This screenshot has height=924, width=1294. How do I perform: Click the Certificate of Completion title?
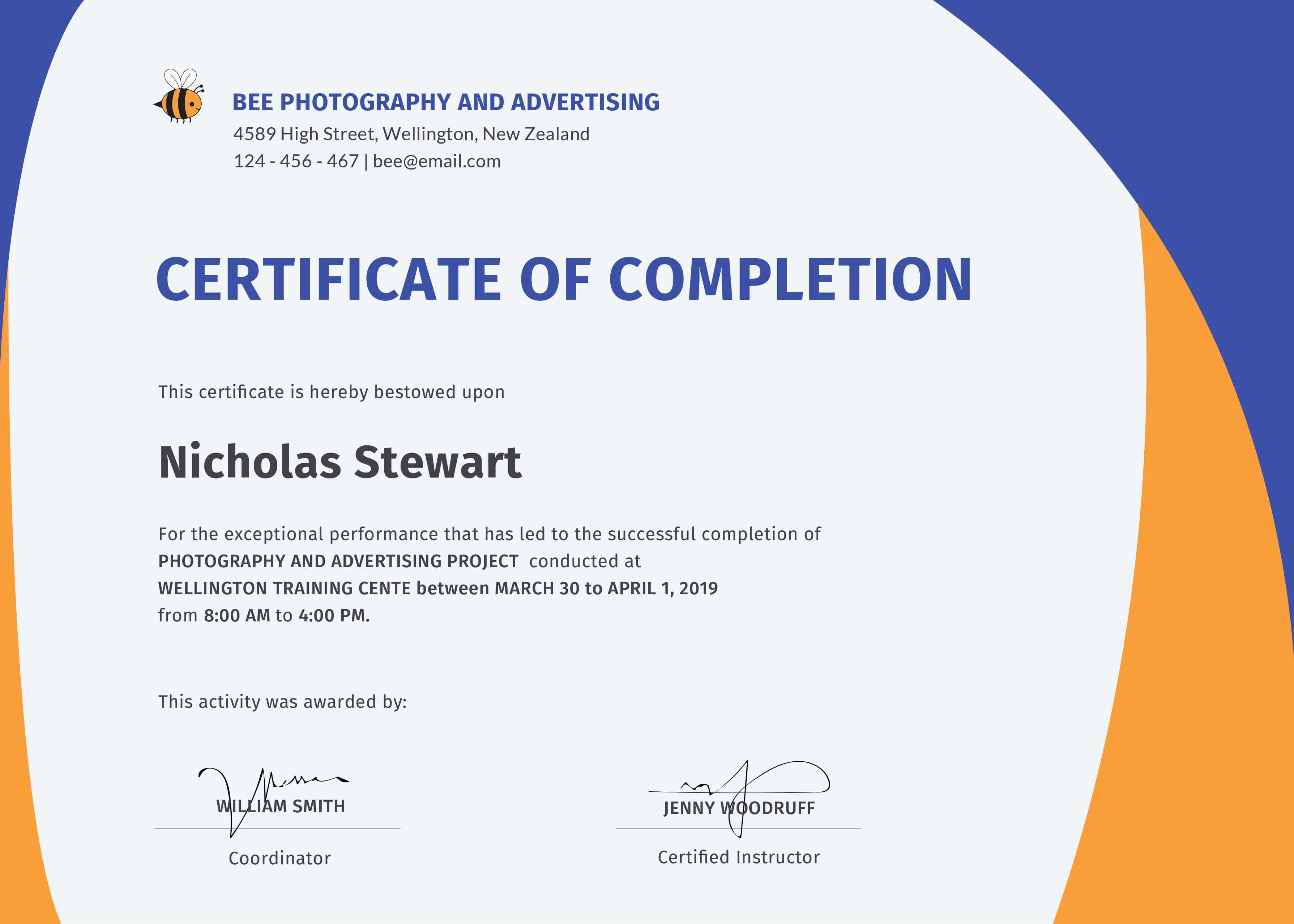tap(563, 279)
